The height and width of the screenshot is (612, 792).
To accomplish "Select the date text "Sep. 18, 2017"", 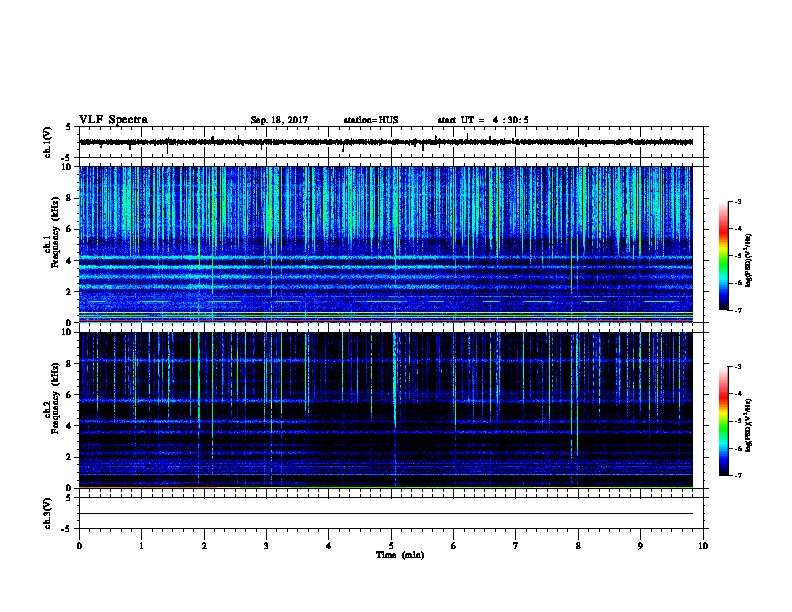I will pos(279,120).
